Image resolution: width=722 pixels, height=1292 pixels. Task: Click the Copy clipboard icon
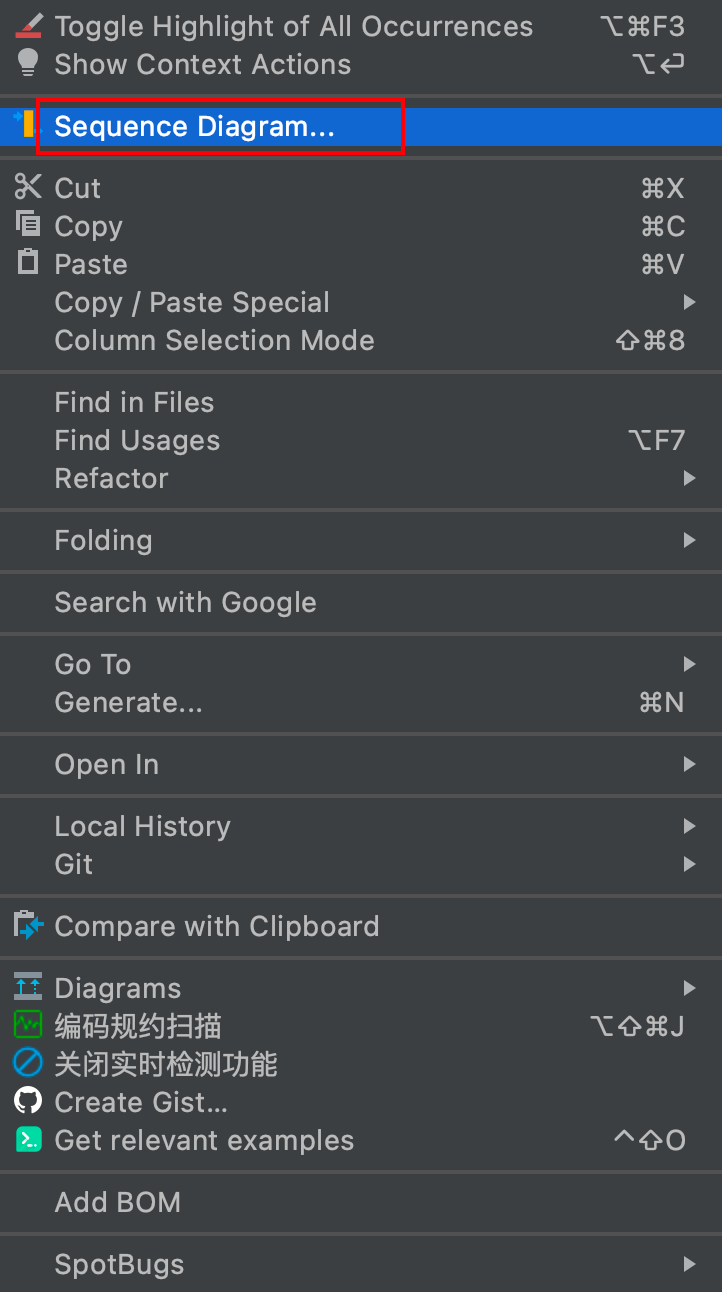pos(27,225)
